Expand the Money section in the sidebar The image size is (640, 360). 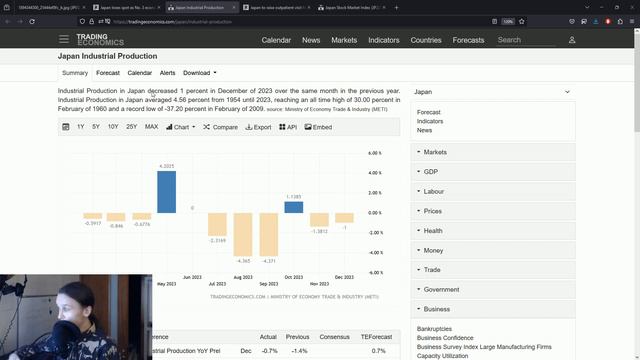click(493, 250)
